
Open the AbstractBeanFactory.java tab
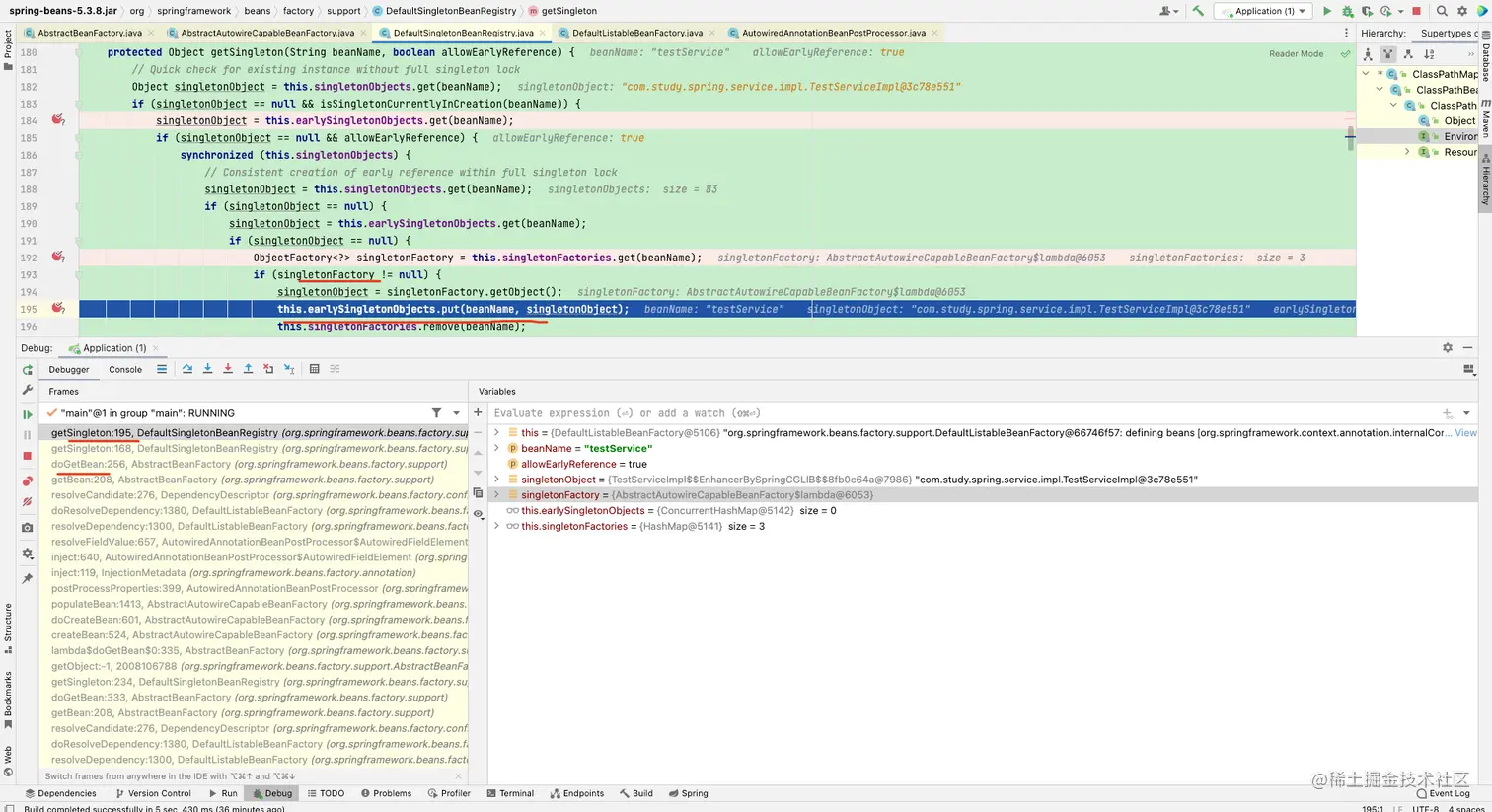[90, 33]
